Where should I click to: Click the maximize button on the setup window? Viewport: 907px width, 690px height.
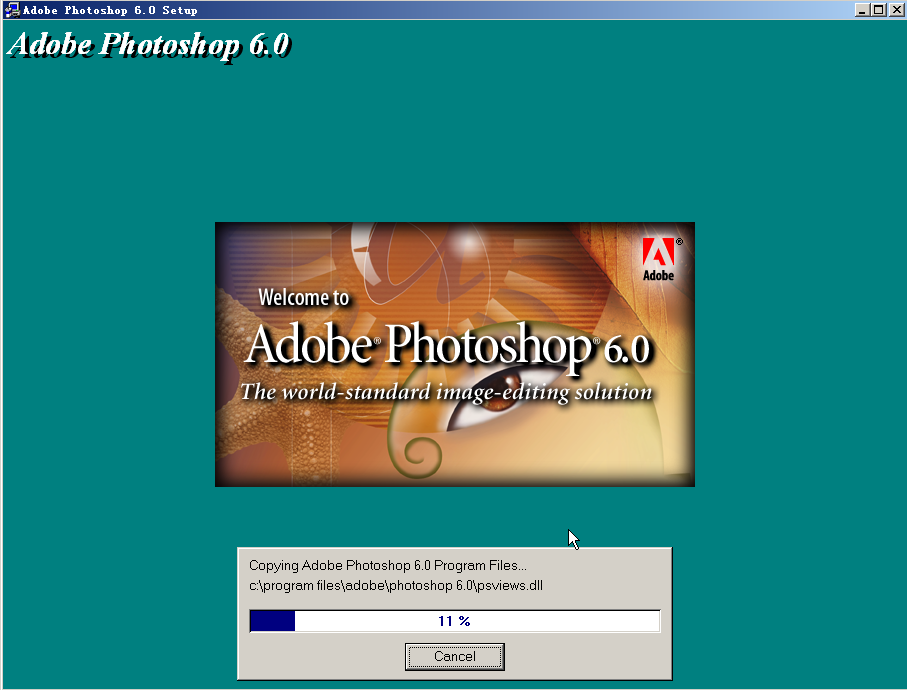coord(878,10)
